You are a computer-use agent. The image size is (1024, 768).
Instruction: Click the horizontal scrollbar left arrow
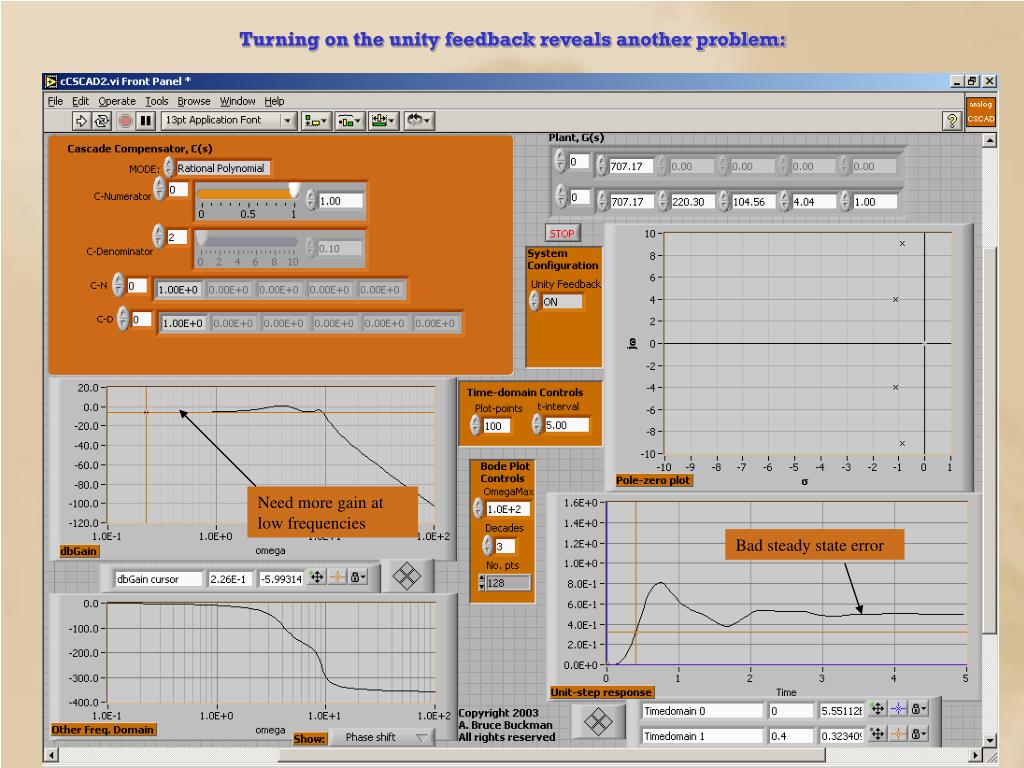tap(52, 755)
